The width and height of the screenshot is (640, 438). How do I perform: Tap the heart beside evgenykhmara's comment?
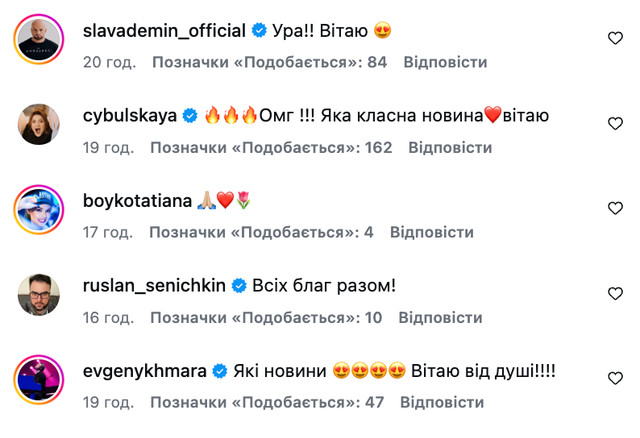pyautogui.click(x=616, y=378)
